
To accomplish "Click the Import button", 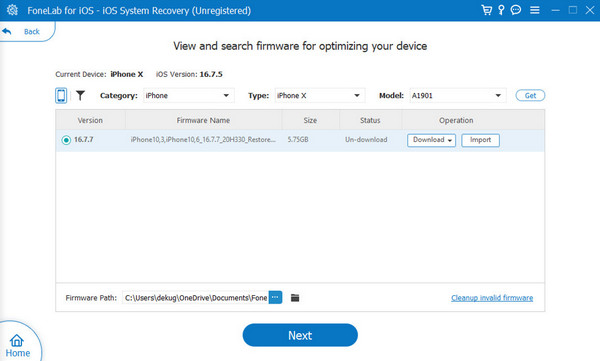I will point(480,140).
